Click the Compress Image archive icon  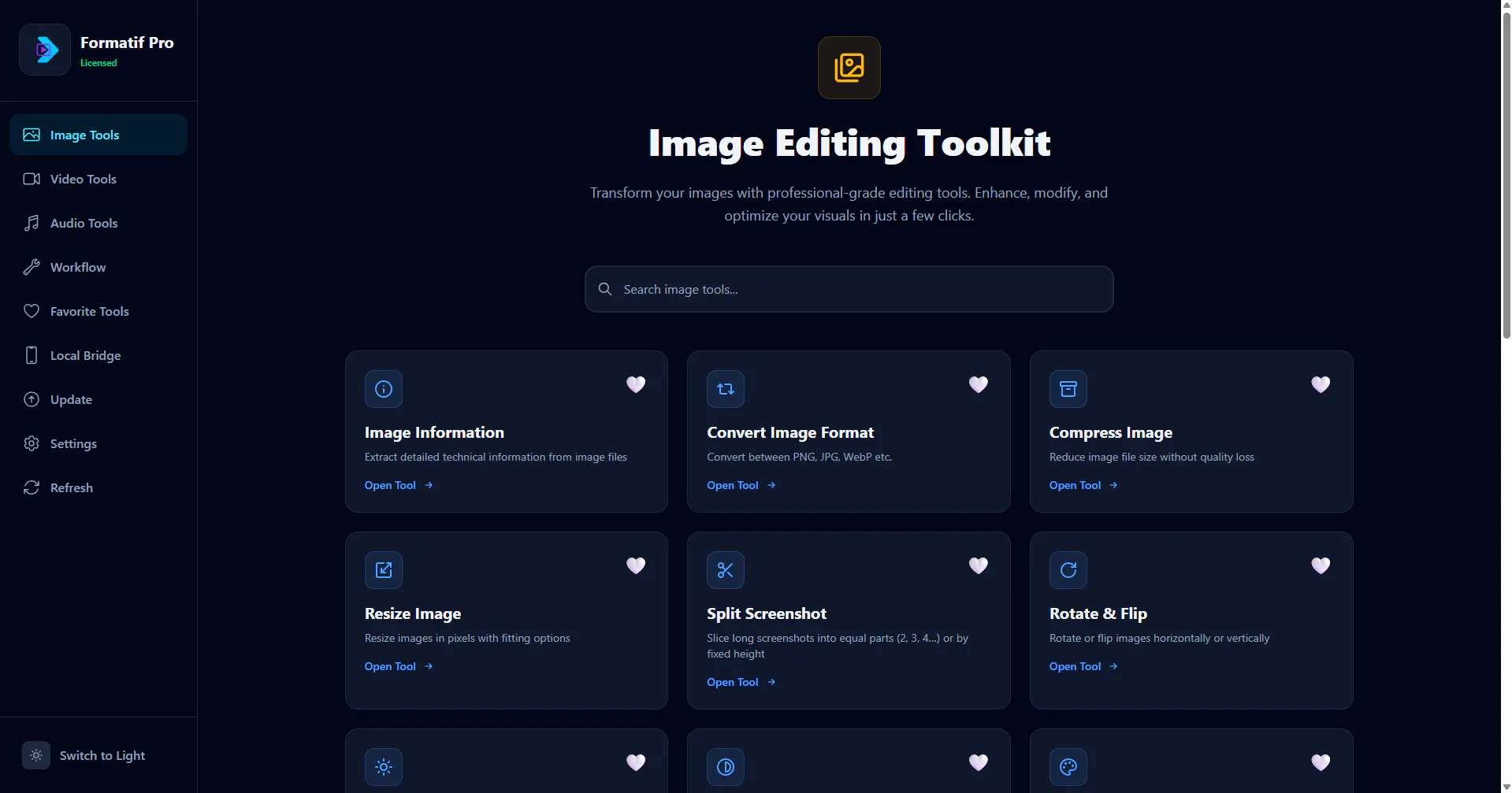coord(1068,389)
